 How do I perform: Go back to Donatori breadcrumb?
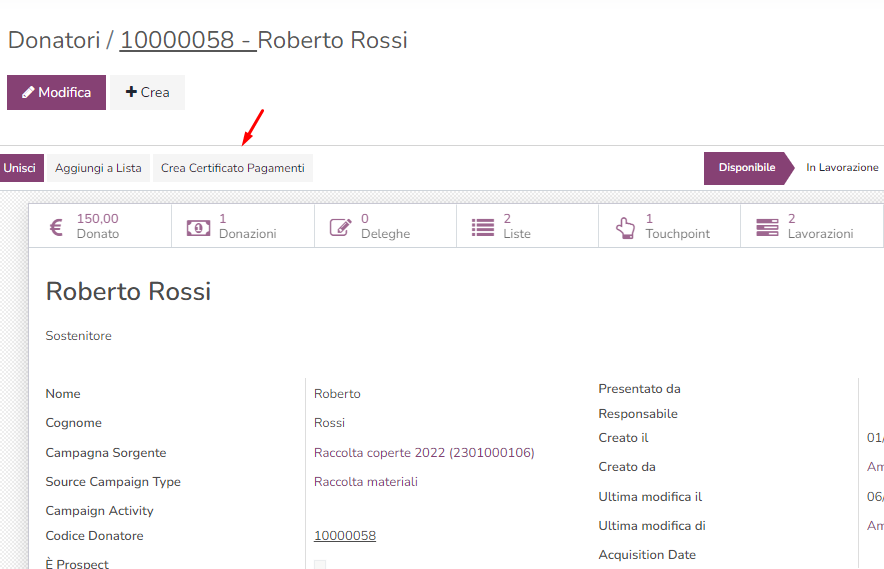click(54, 41)
